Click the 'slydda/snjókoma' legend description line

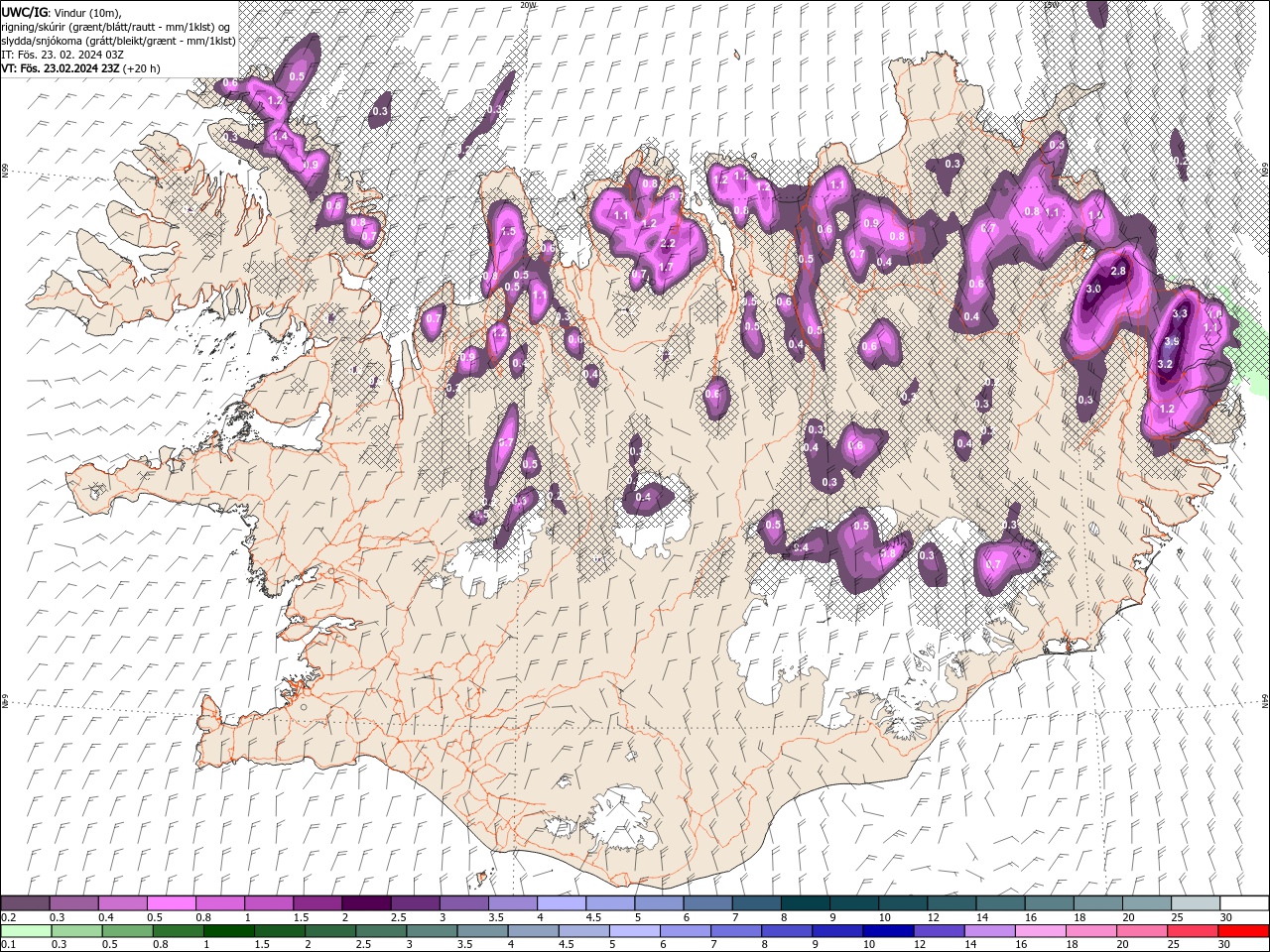116,40
